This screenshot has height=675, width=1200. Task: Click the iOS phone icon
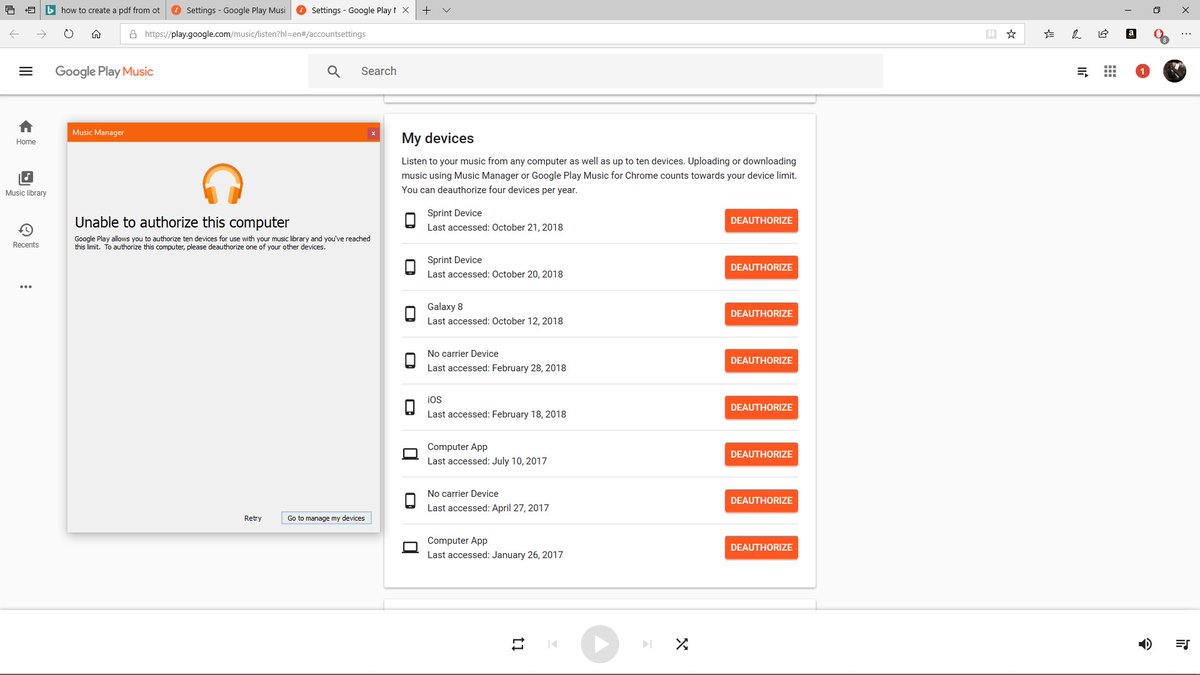pyautogui.click(x=410, y=407)
